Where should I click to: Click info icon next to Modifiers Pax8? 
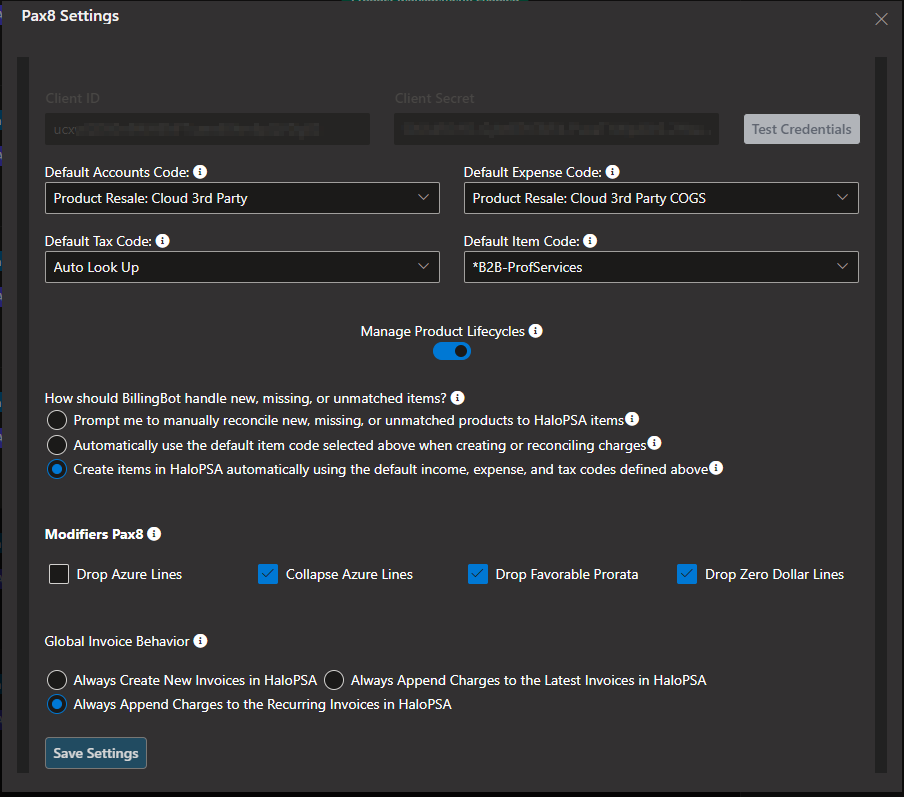tap(154, 533)
